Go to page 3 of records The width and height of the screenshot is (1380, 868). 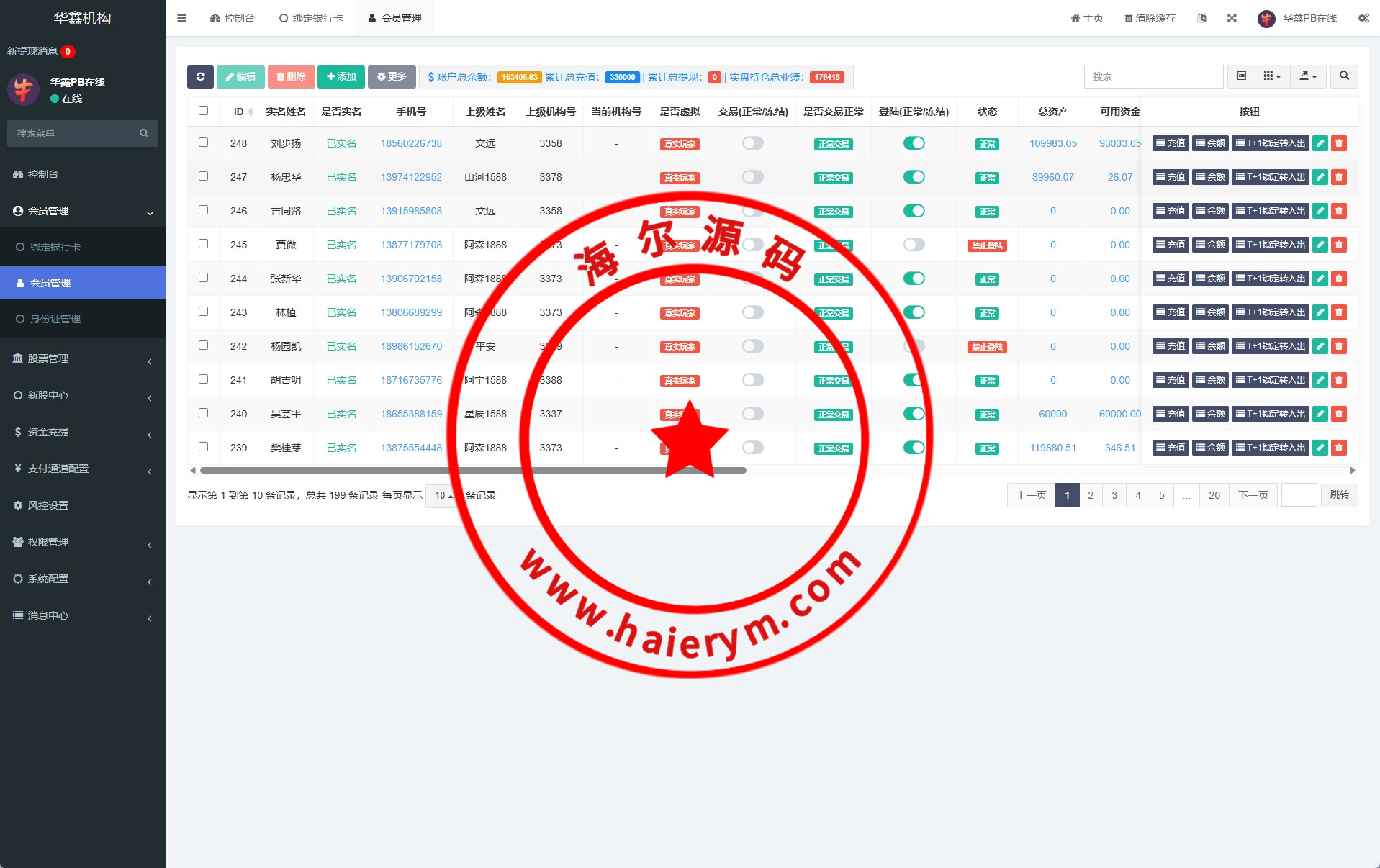tap(1114, 495)
